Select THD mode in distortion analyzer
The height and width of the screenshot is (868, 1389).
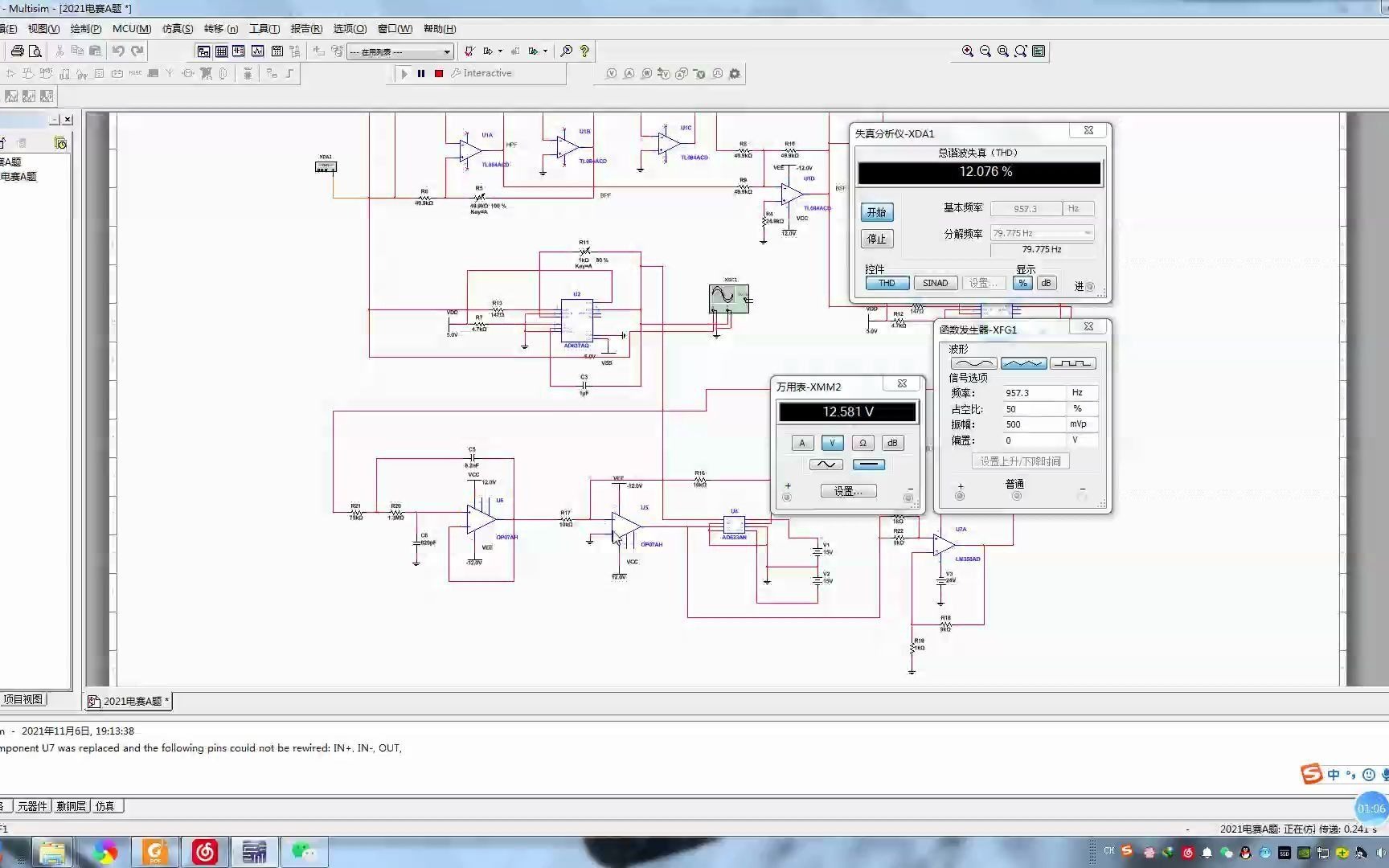point(887,283)
